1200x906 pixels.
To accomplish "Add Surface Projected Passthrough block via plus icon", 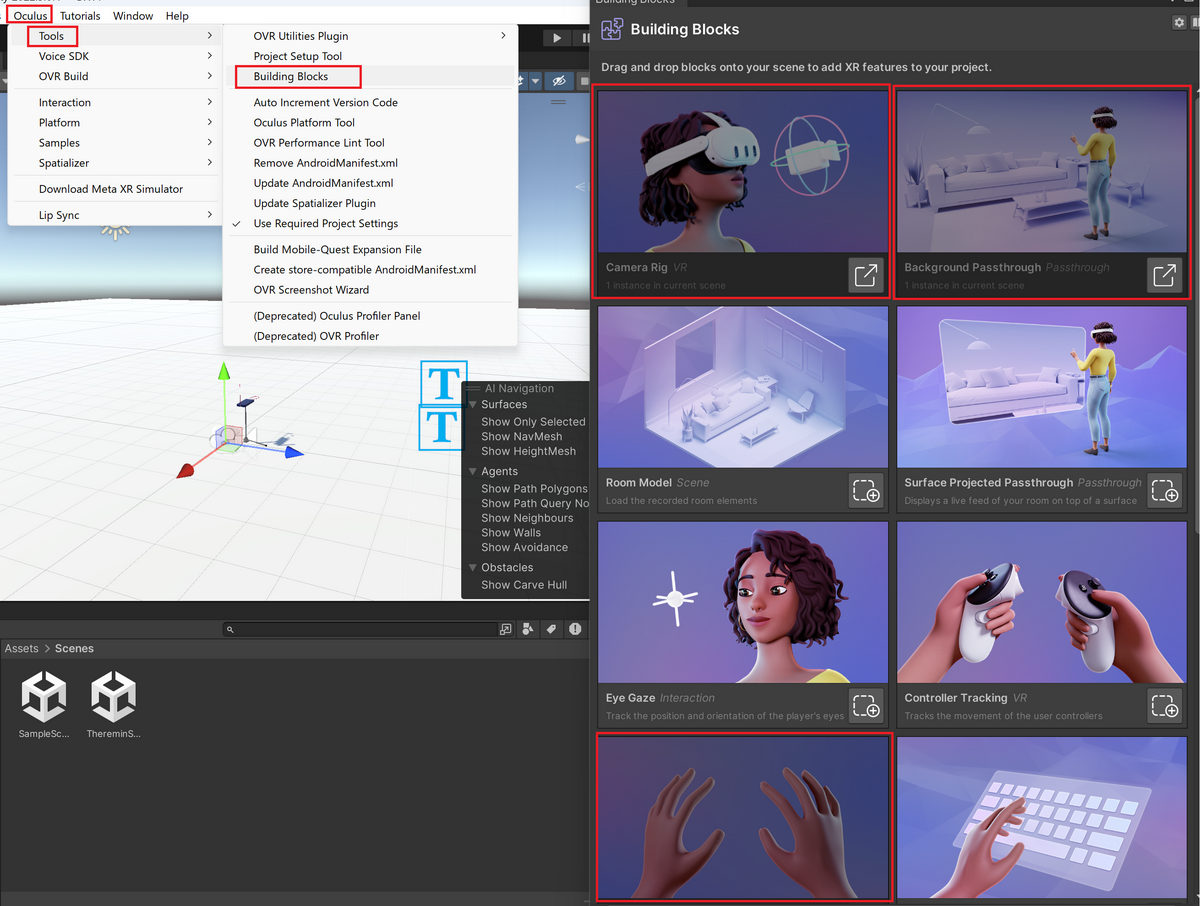I will tap(1164, 491).
